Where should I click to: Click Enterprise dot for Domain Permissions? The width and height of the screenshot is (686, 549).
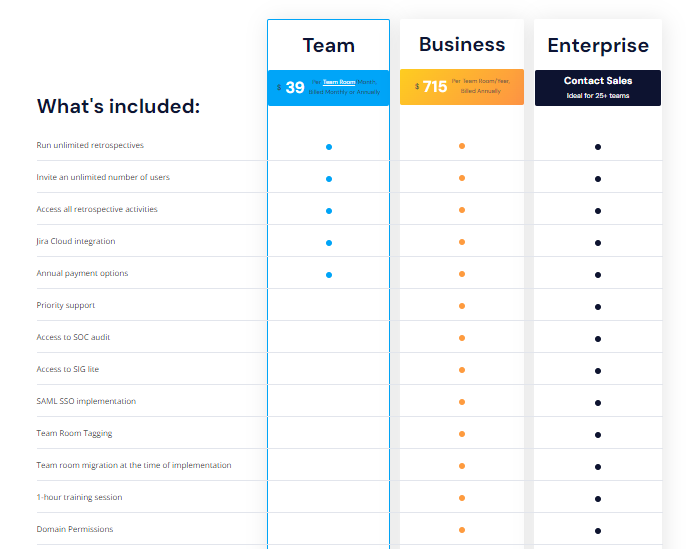point(597,530)
